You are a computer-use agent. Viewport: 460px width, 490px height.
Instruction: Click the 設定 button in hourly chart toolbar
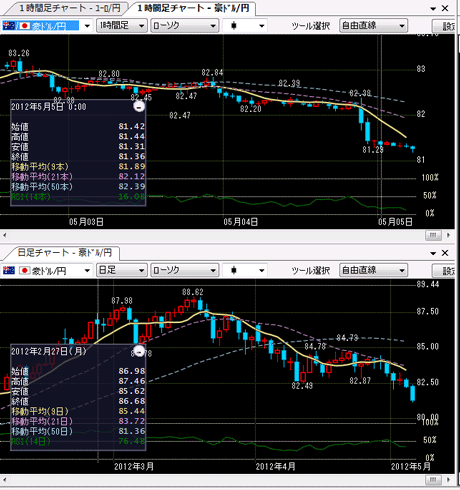445,26
